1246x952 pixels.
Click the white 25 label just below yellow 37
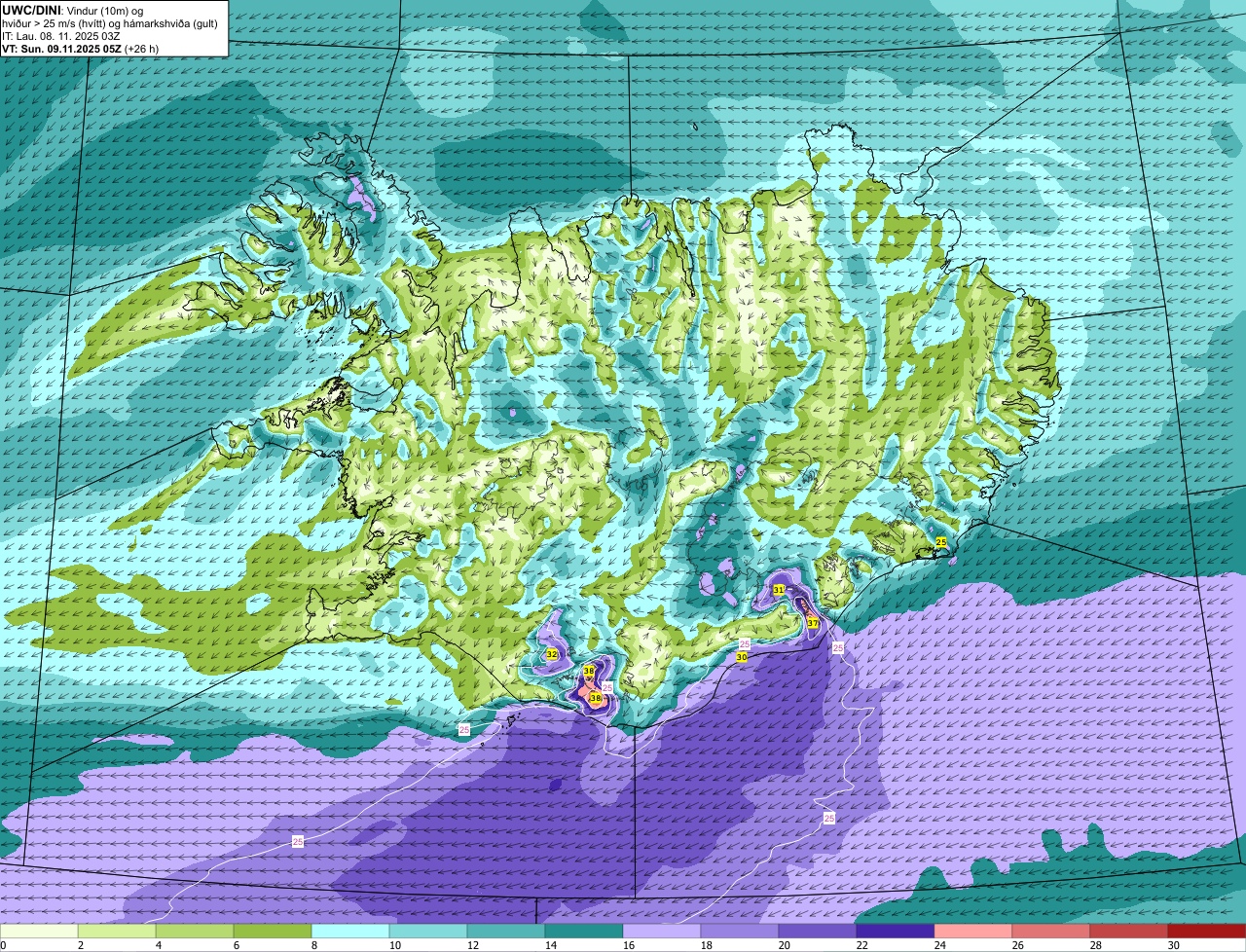[838, 647]
